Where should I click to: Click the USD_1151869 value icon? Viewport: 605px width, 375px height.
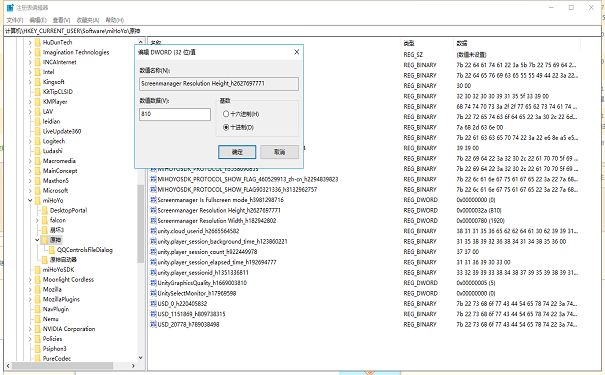[x=153, y=314]
